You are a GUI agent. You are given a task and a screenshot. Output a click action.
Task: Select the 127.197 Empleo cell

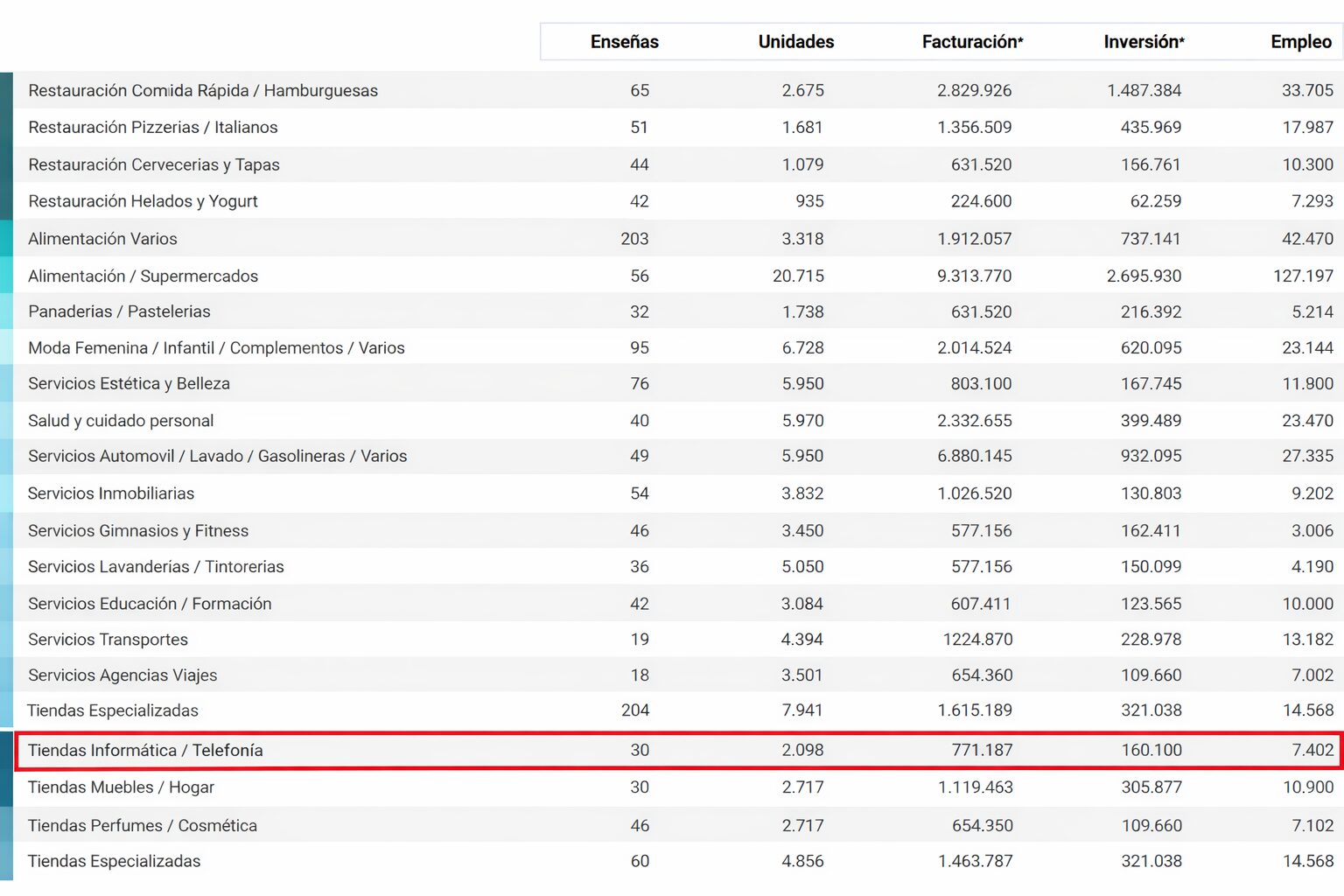click(1303, 276)
